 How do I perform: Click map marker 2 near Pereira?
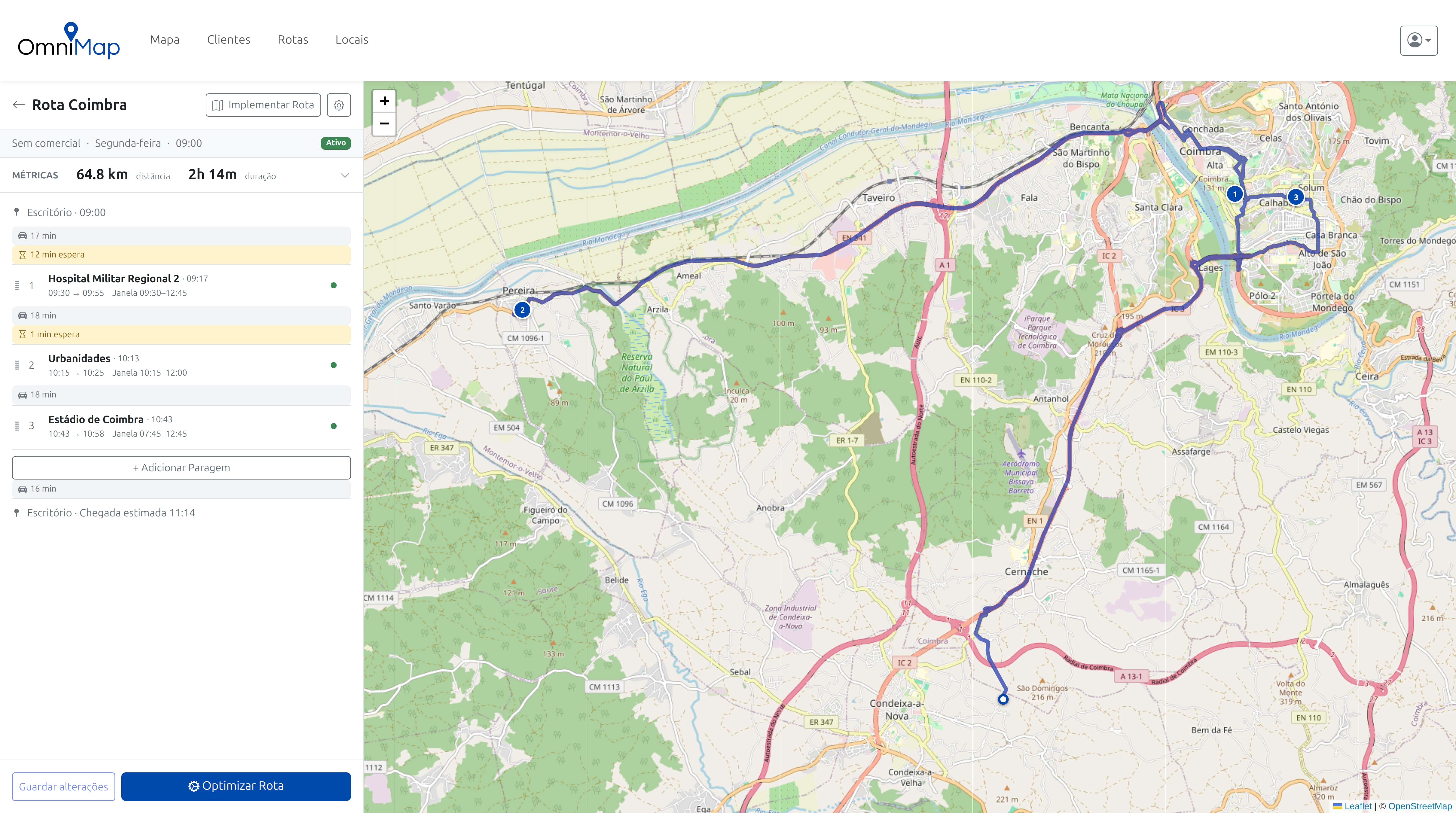point(522,310)
